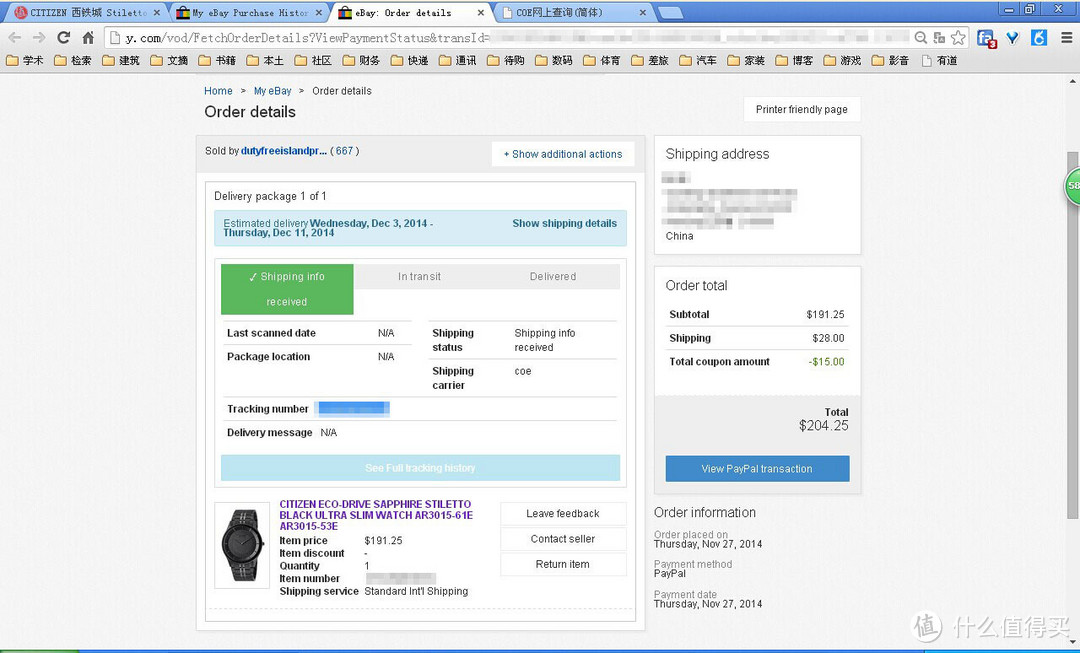Click the translate icon in address bar
The height and width of the screenshot is (653, 1080).
tap(939, 38)
